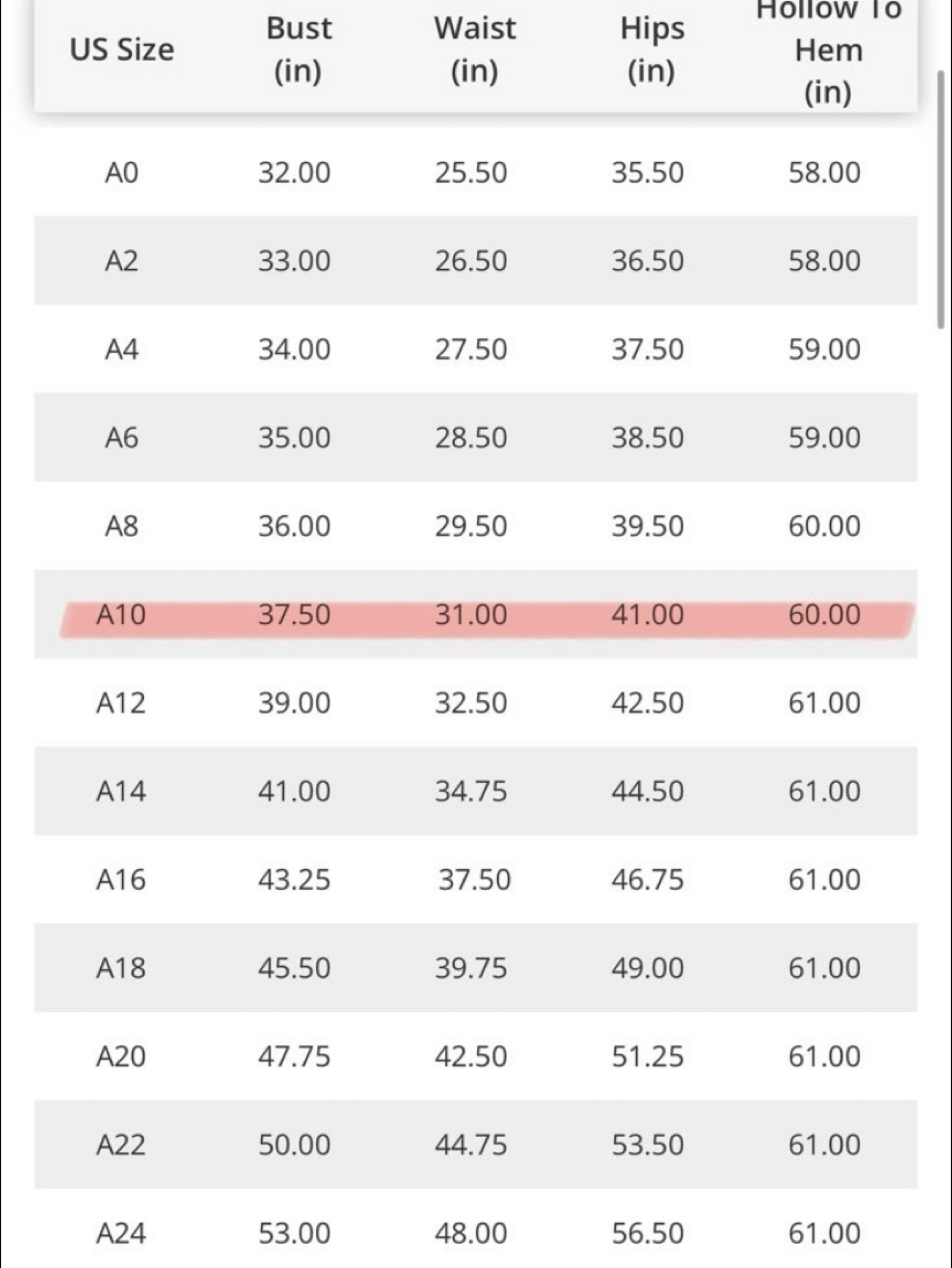Click the 49.00 hips value for A18
Viewport: 952px width, 1268px height.
647,968
